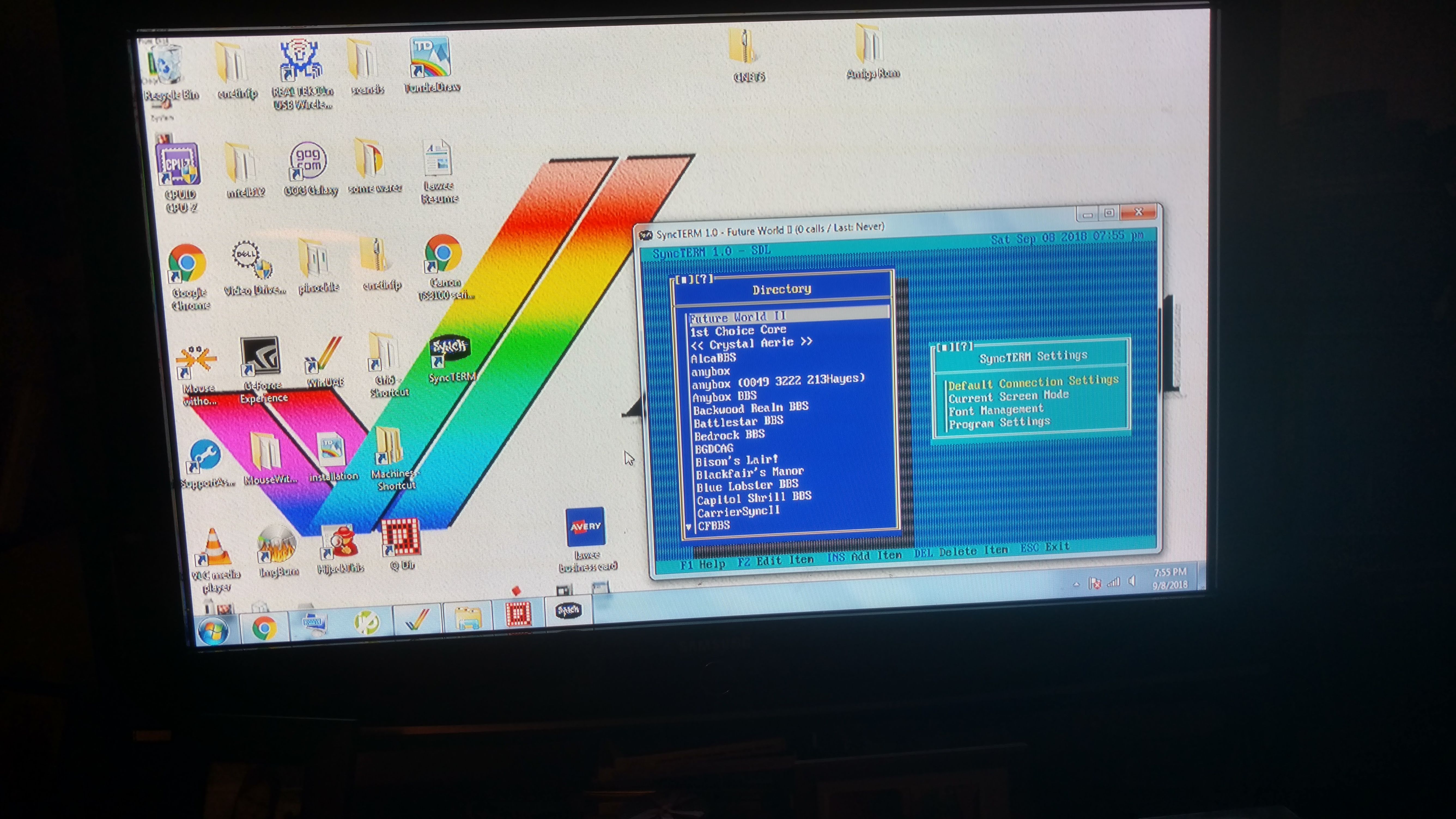Open the volume control in the tray
The image size is (1456, 819).
[1132, 581]
